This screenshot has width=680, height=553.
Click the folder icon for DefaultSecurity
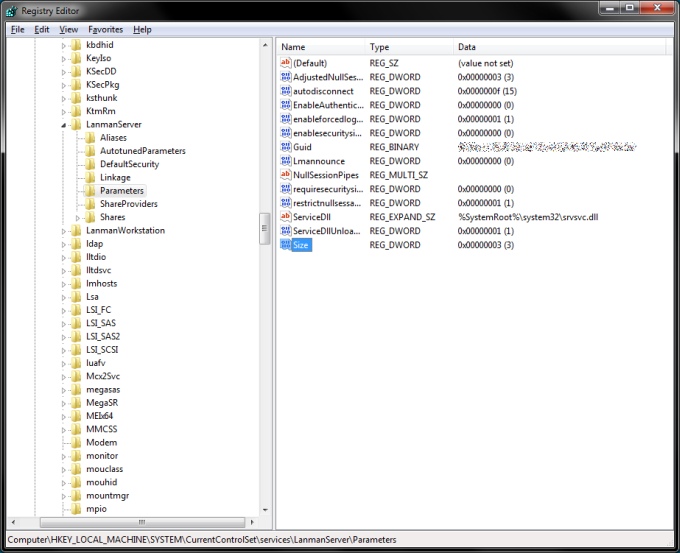pyautogui.click(x=90, y=164)
